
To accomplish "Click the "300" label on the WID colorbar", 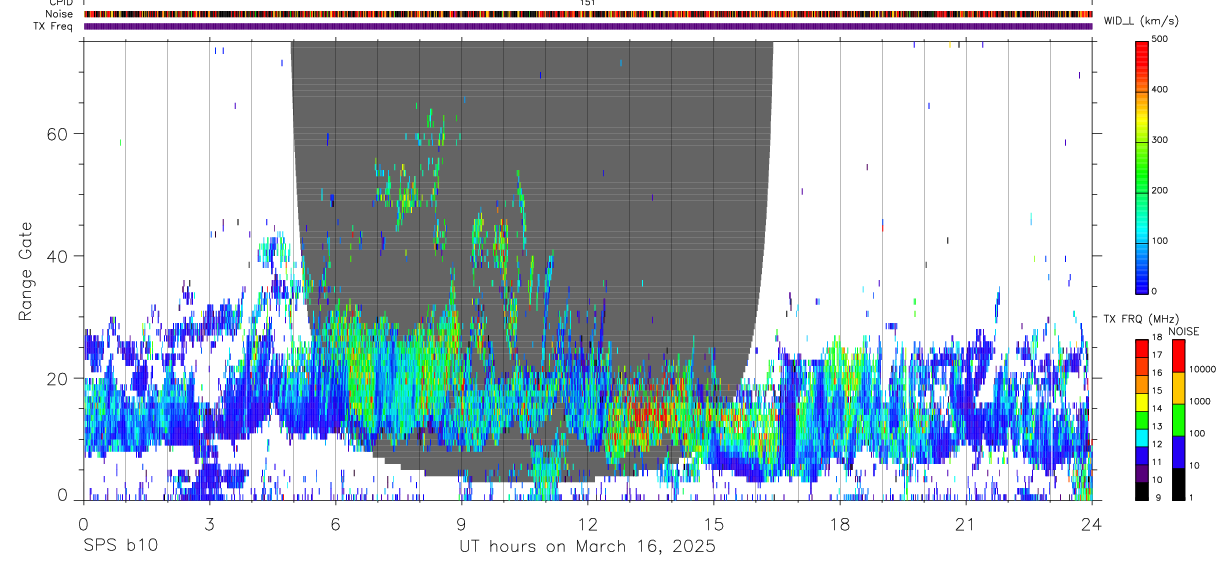I will coord(1160,140).
